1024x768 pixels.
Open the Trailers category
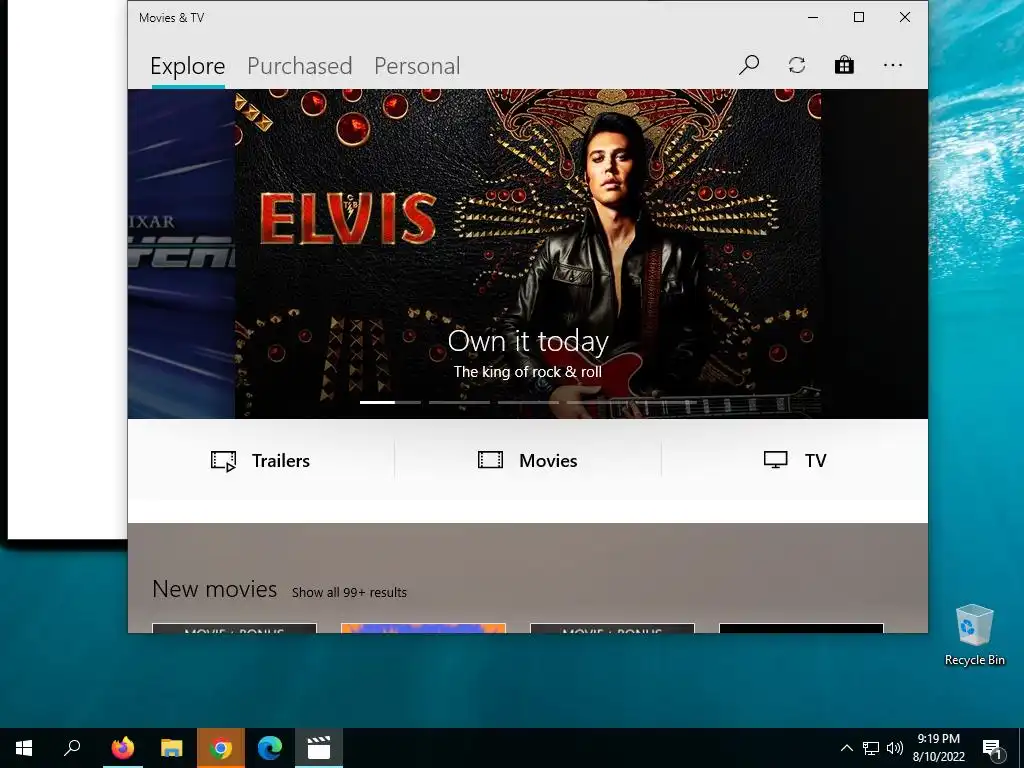click(261, 460)
